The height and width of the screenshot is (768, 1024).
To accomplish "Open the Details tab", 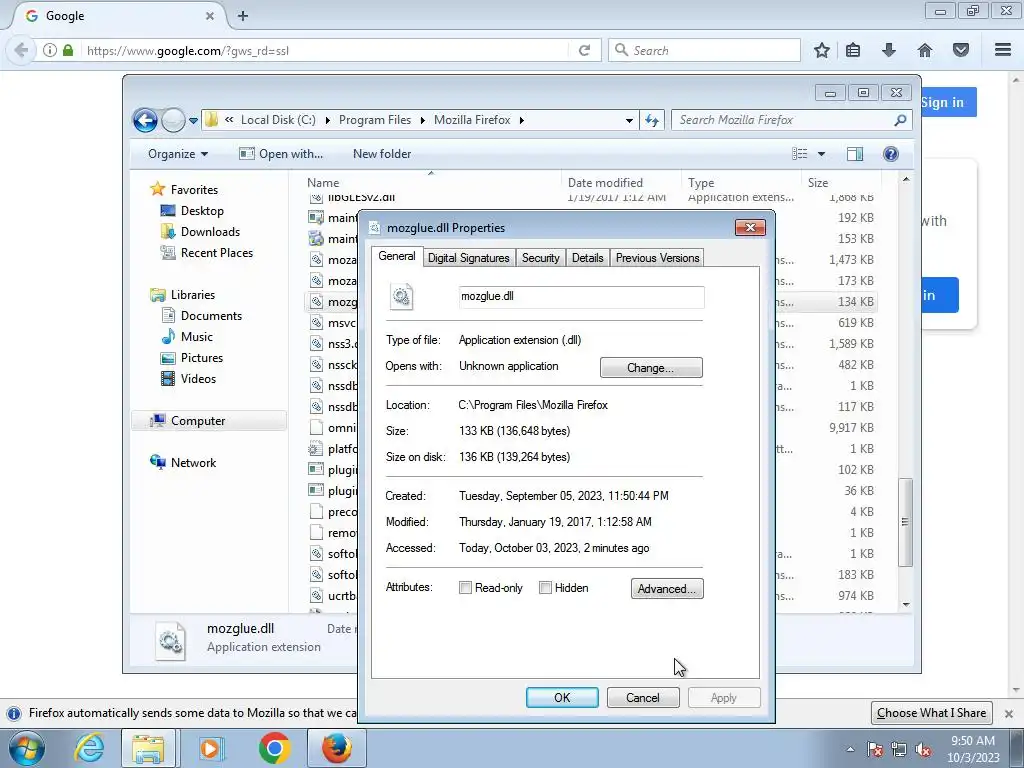I will [x=588, y=258].
